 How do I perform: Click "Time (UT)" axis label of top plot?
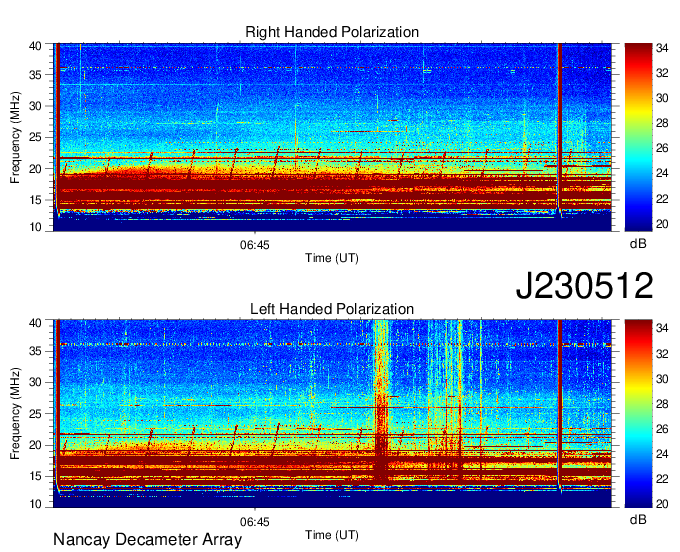coord(332,258)
